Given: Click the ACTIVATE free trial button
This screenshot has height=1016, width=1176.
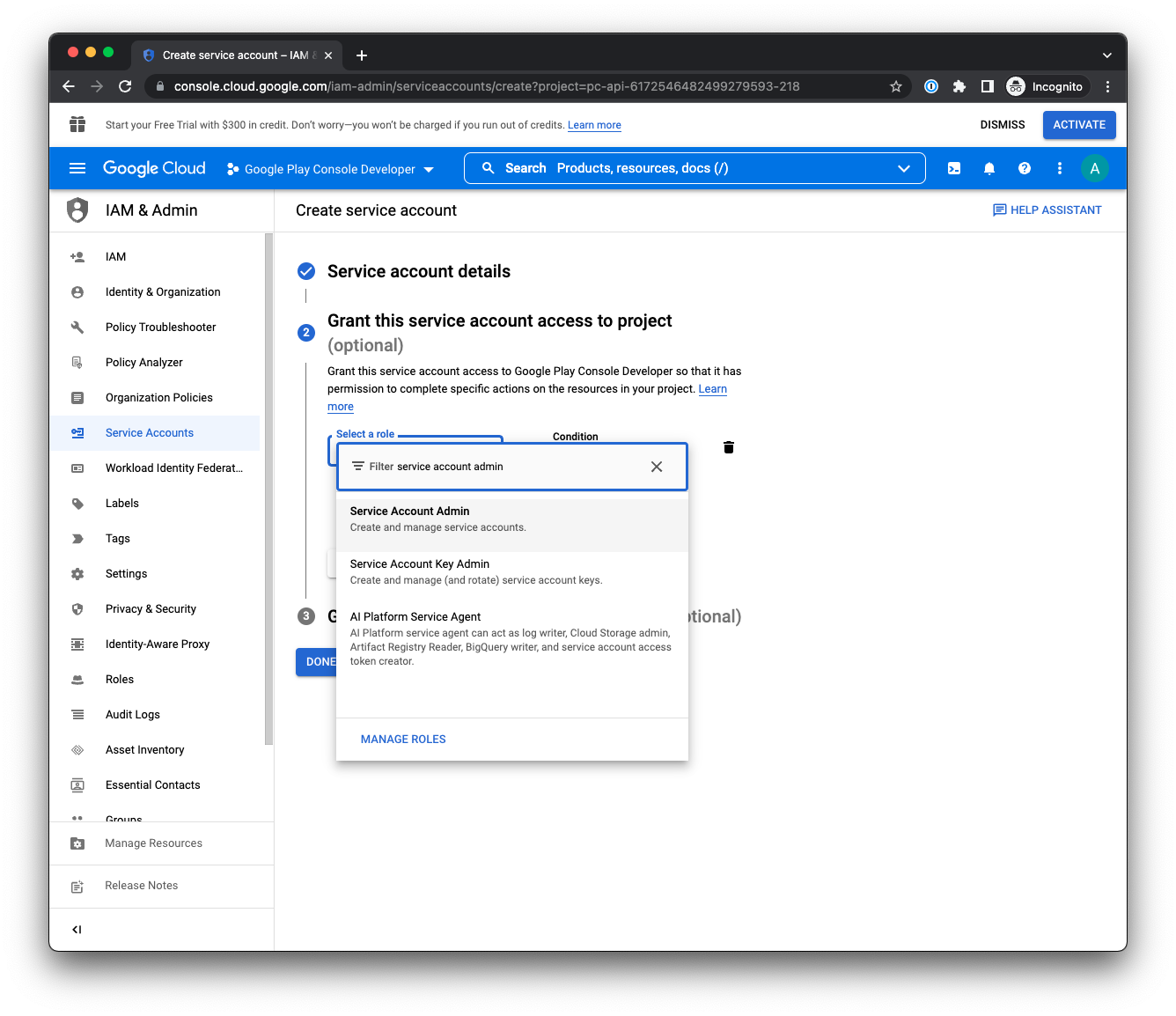Looking at the screenshot, I should click(x=1079, y=125).
